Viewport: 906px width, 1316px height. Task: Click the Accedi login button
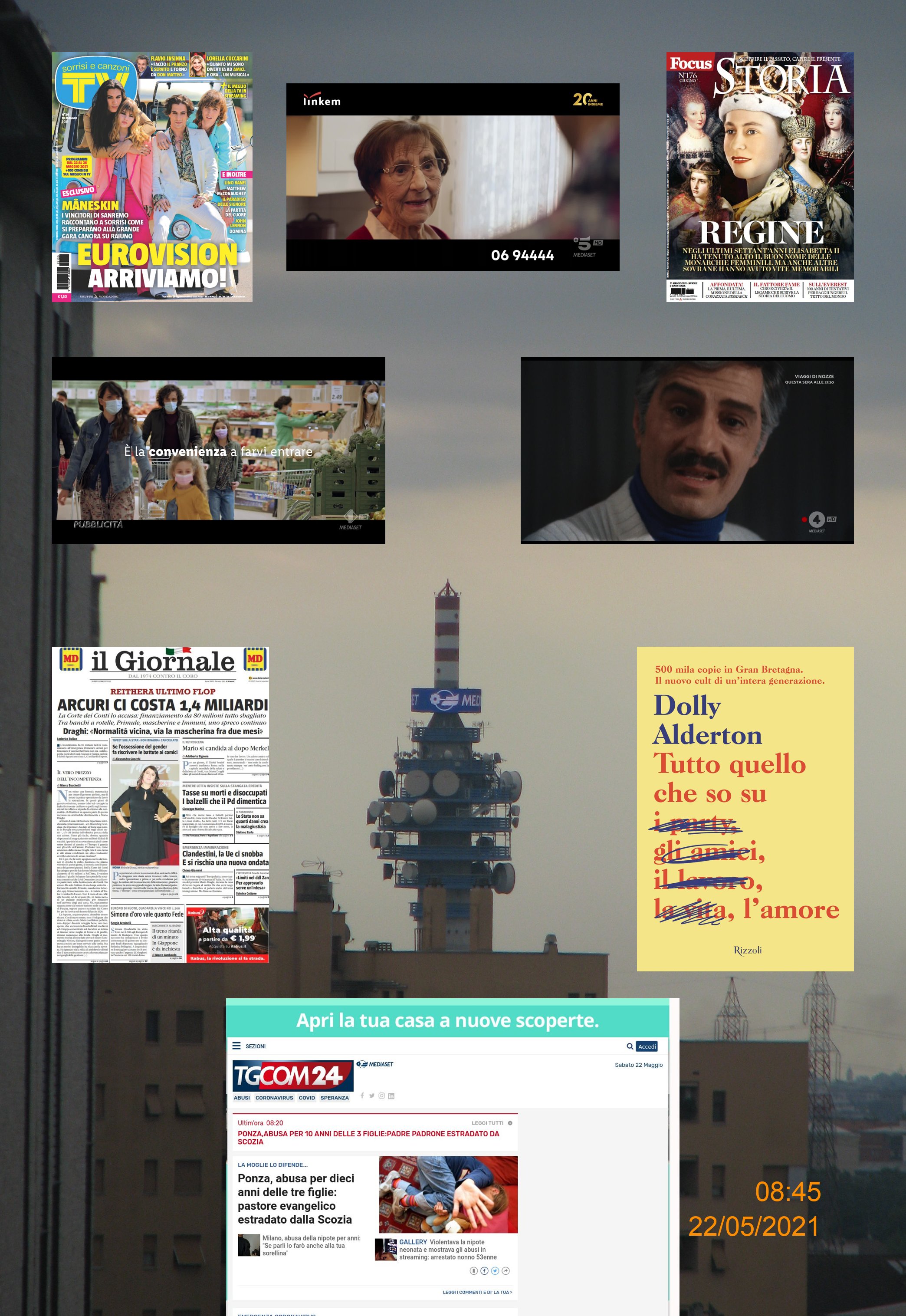click(x=647, y=1046)
